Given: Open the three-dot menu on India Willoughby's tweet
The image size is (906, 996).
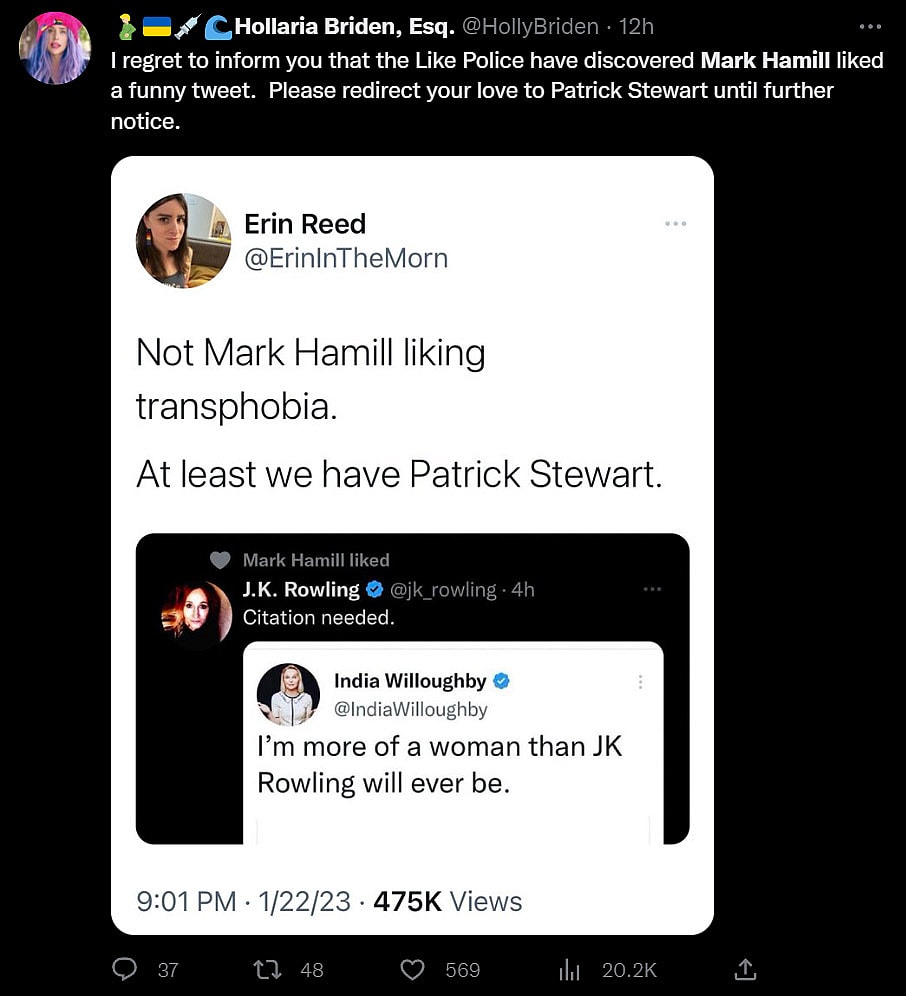Looking at the screenshot, I should tap(641, 681).
